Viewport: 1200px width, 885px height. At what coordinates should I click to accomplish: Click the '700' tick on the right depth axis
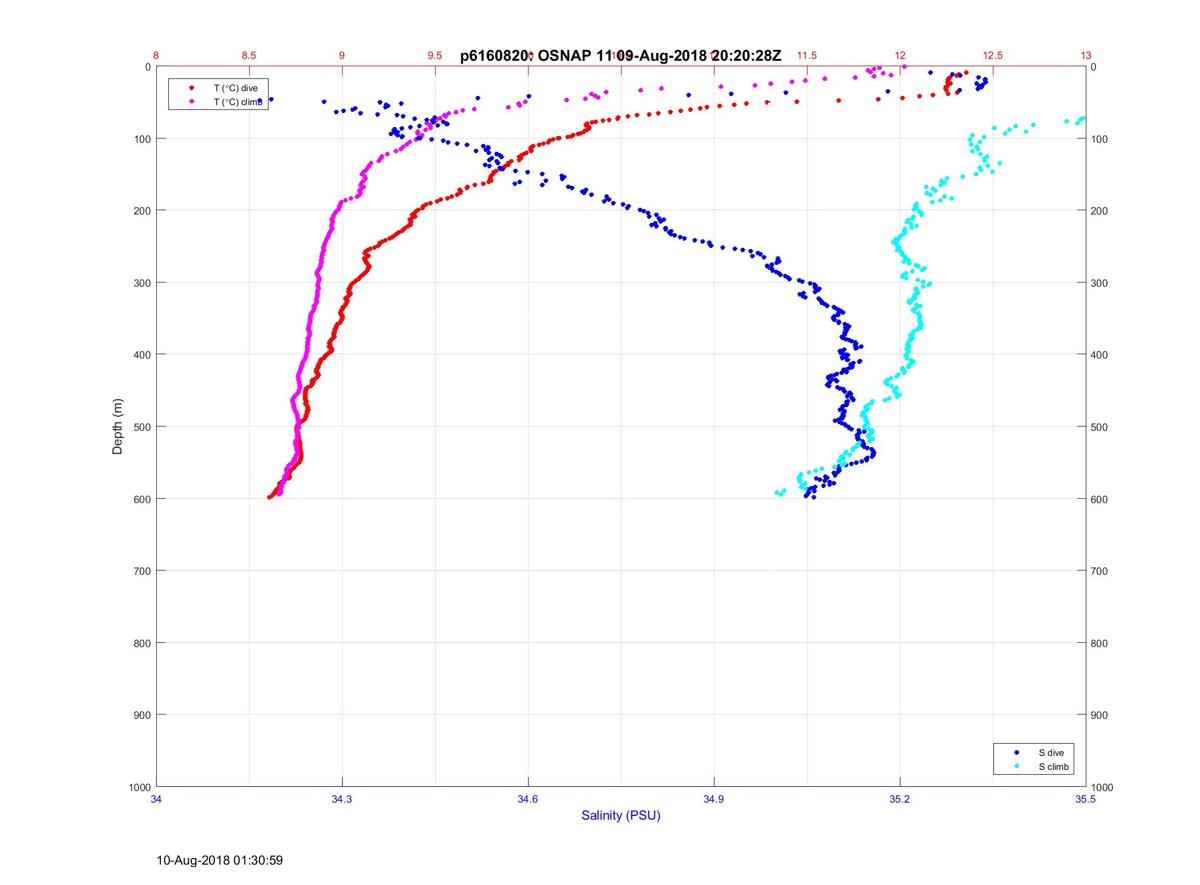[1101, 571]
